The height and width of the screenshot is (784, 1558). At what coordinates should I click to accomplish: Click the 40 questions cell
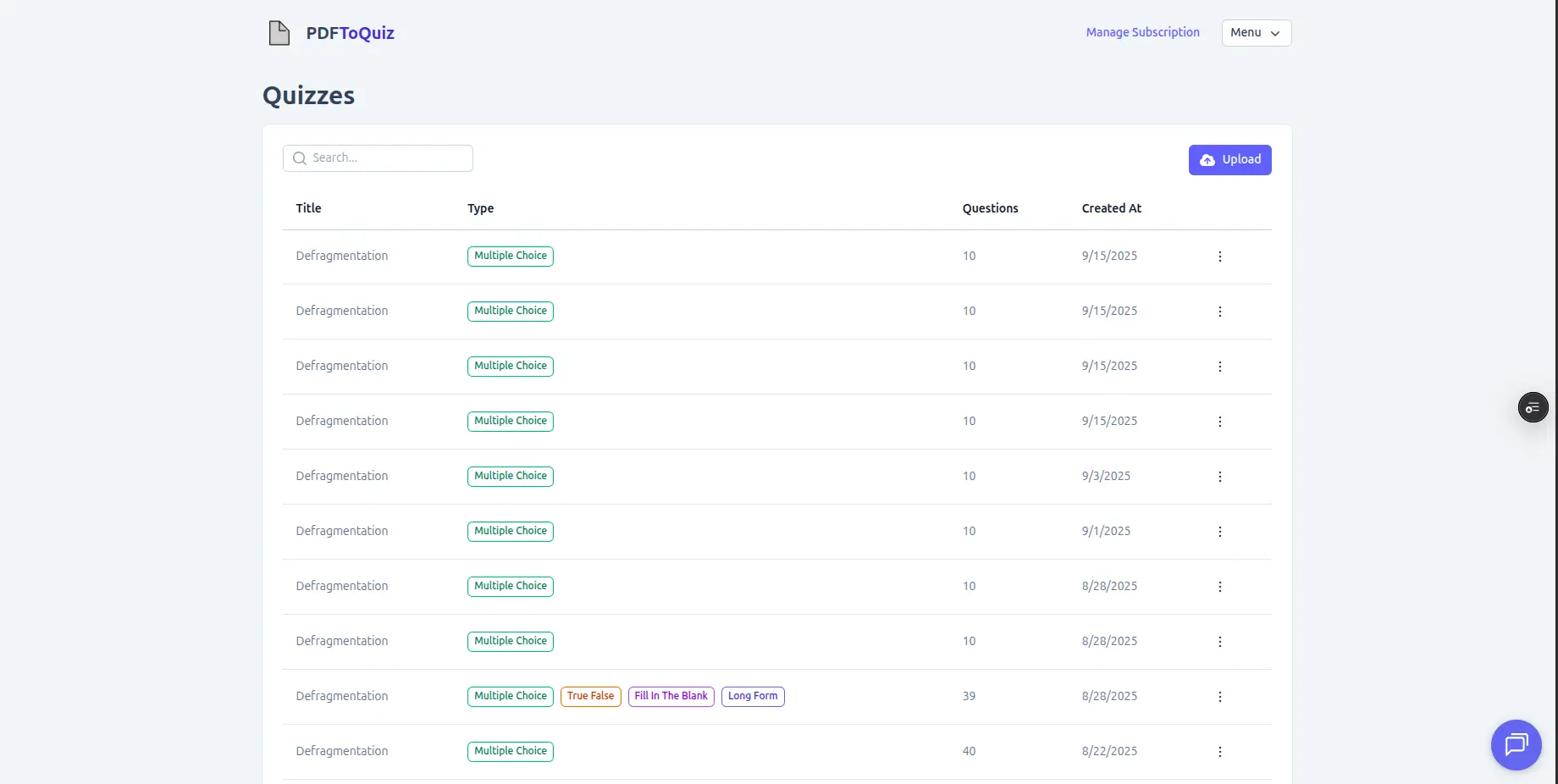pyautogui.click(x=969, y=752)
